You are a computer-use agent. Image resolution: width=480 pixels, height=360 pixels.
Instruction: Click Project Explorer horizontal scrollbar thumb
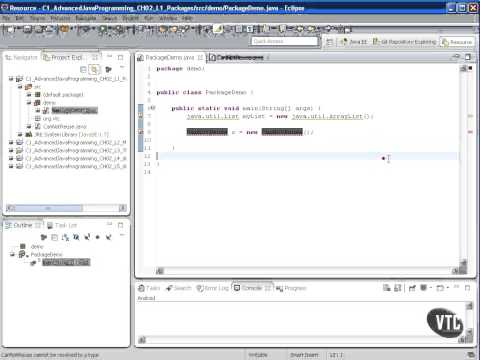[49, 208]
